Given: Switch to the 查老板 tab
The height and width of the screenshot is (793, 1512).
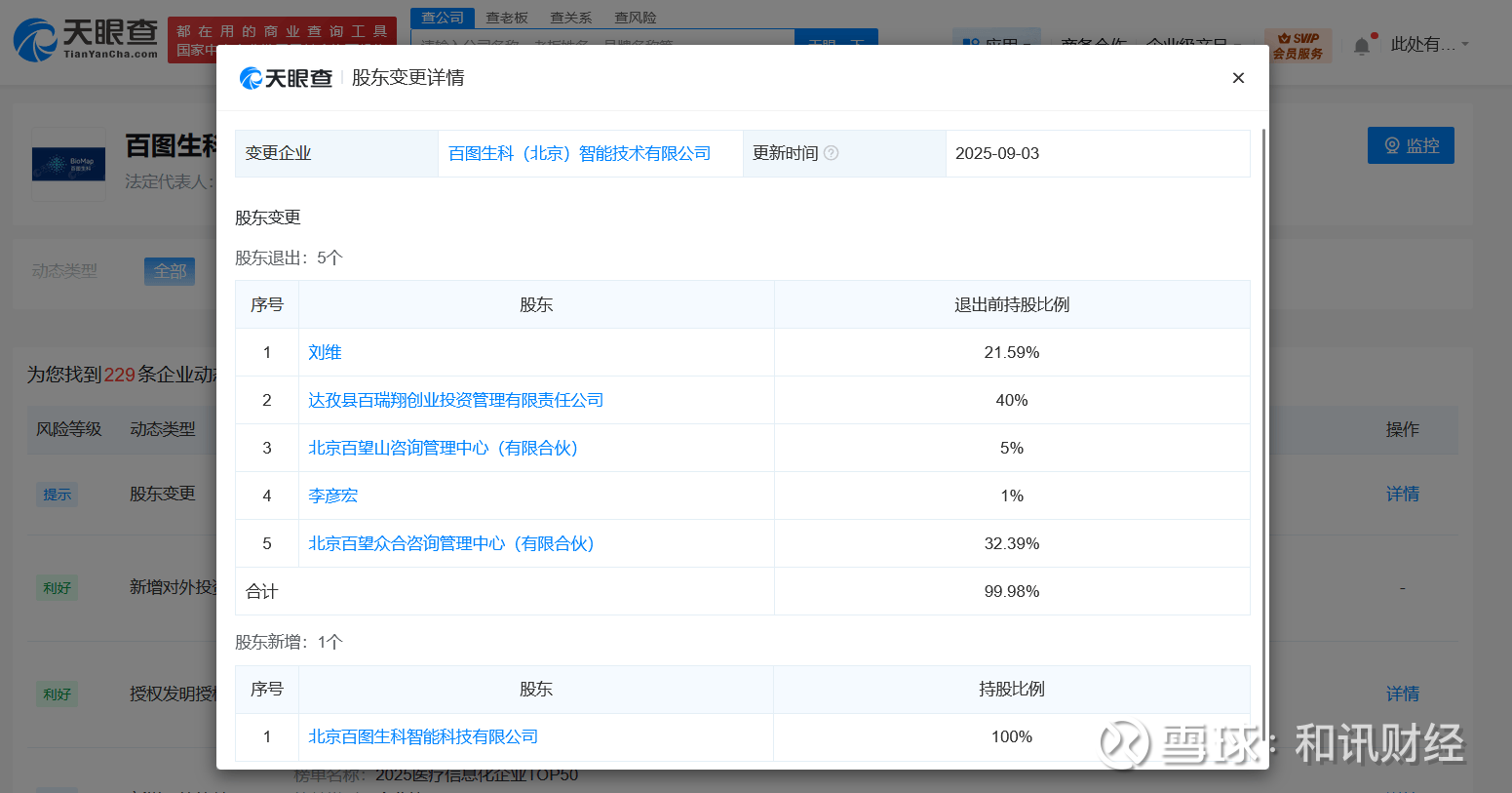Looking at the screenshot, I should point(507,18).
